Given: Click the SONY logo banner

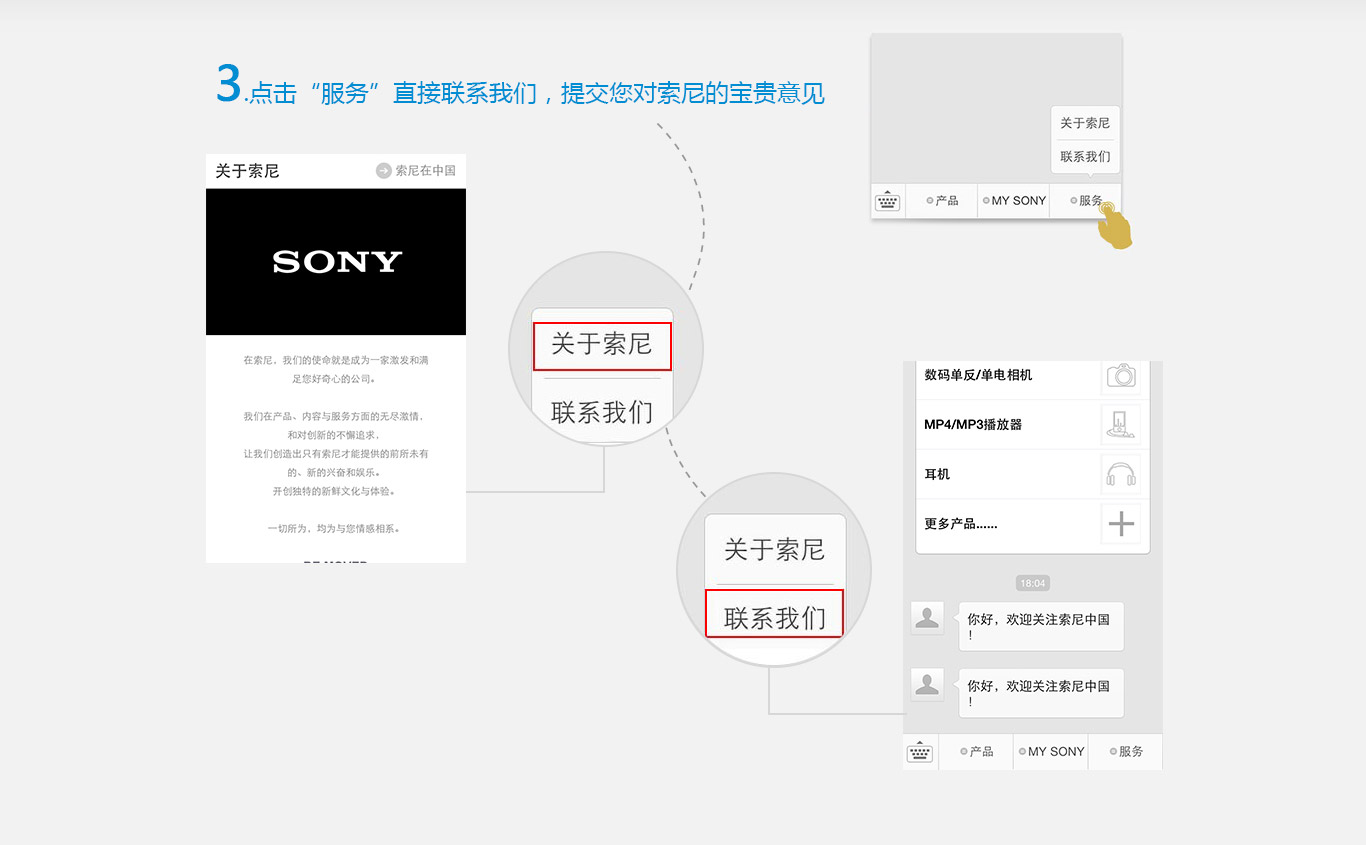Looking at the screenshot, I should (x=336, y=262).
